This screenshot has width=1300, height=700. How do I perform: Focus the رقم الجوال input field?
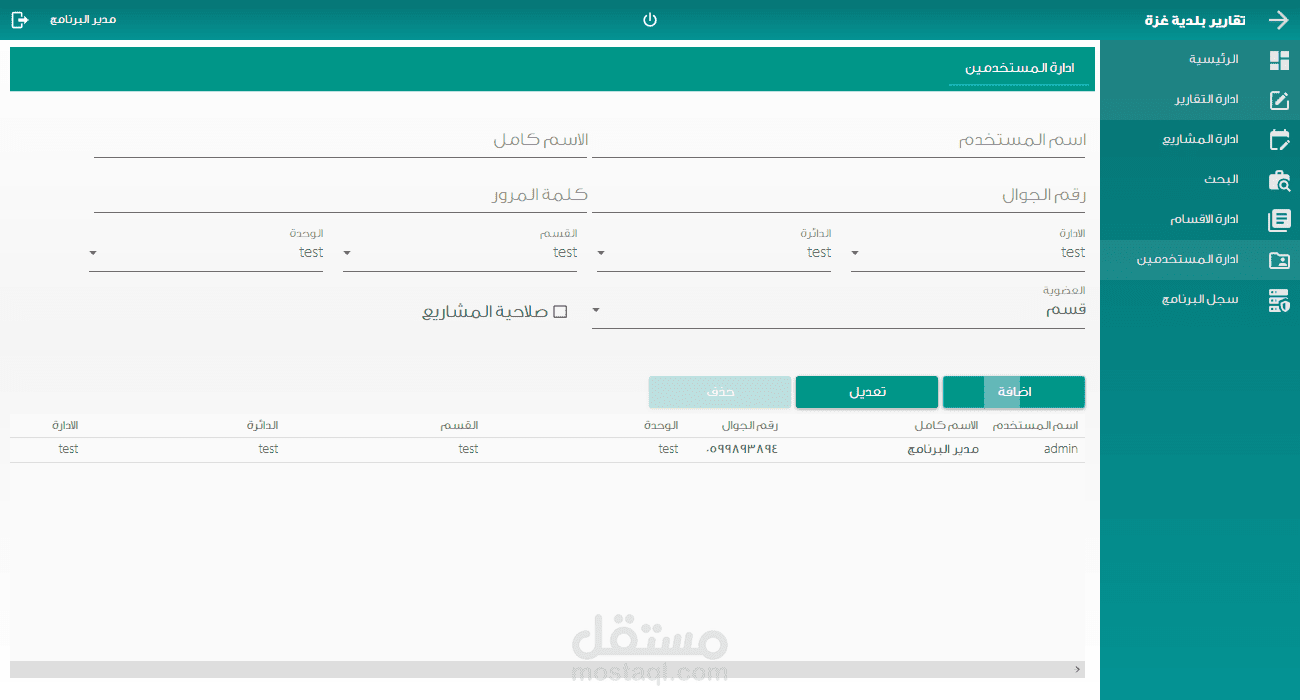coord(839,196)
